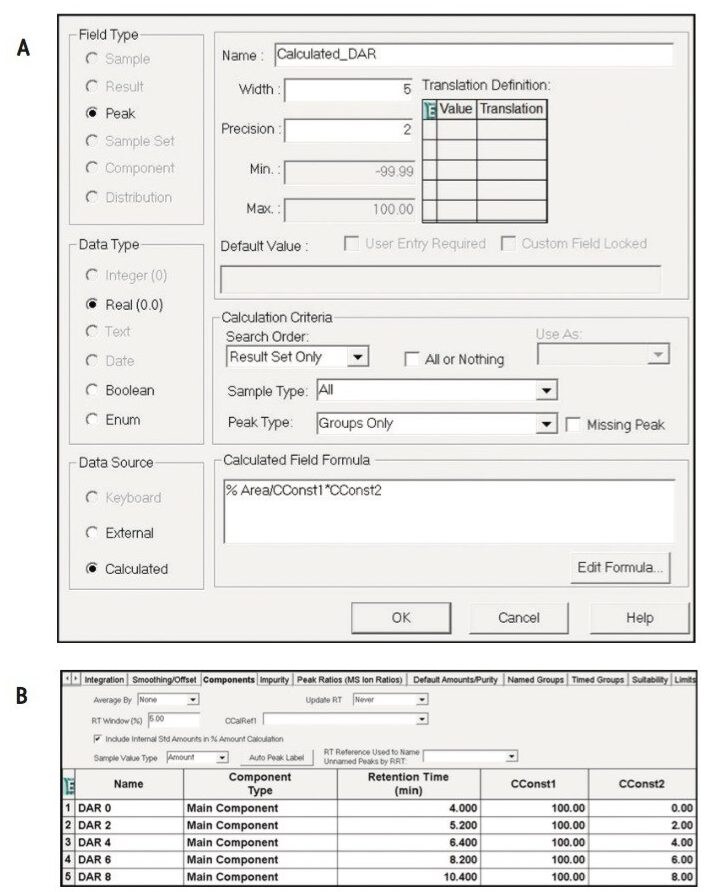Image resolution: width=722 pixels, height=892 pixels.
Task: Click the CConst2 value 2.00 cell
Action: tap(642, 825)
